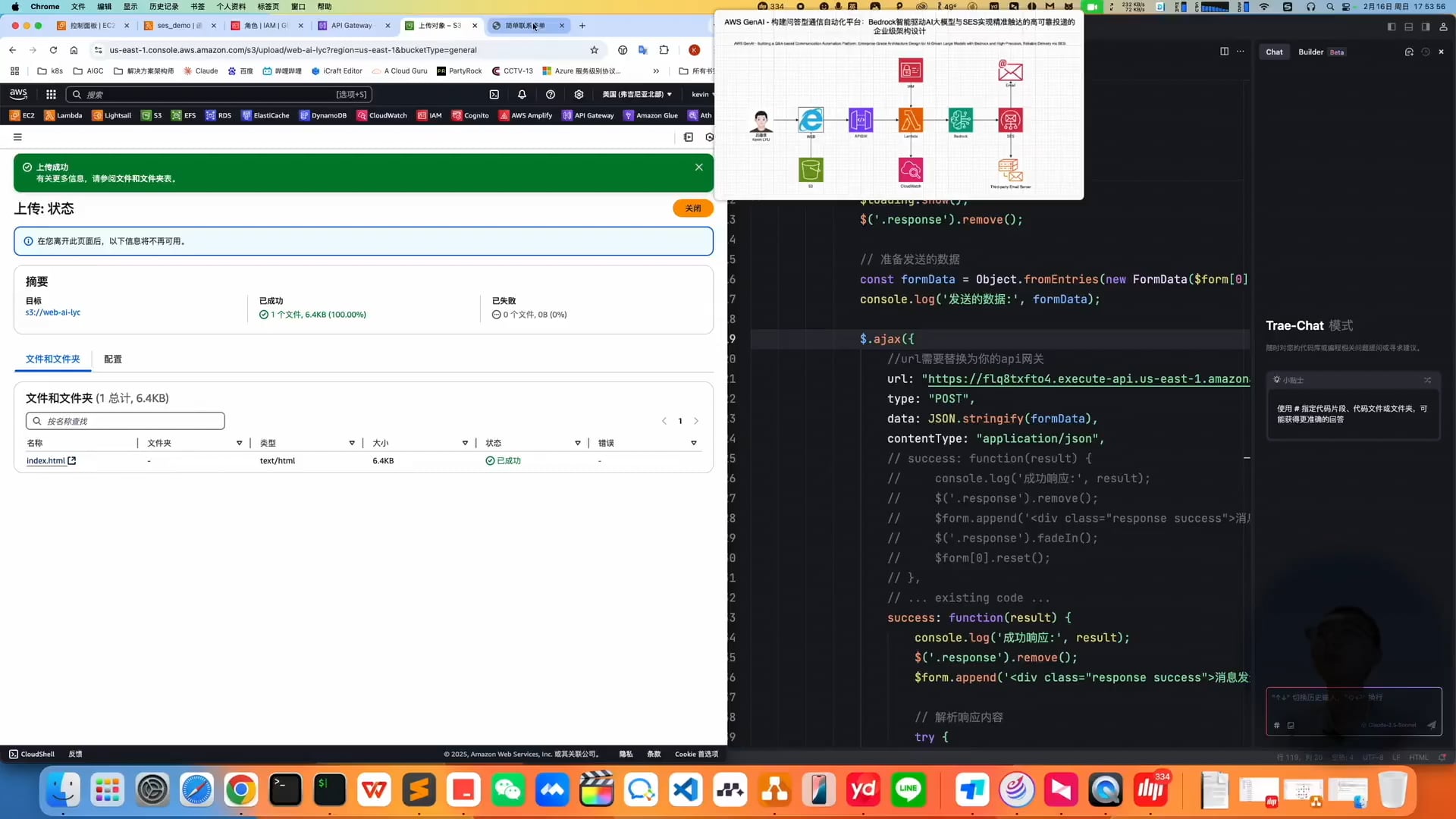The width and height of the screenshot is (1456, 819).
Task: Switch to the API Gateway browser tab
Action: (x=351, y=26)
